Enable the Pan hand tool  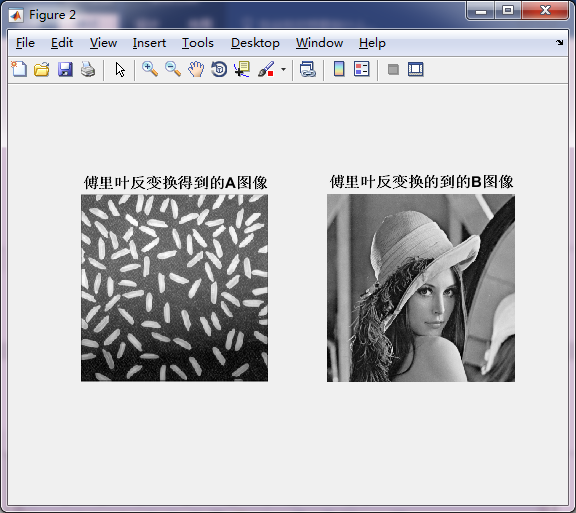196,69
